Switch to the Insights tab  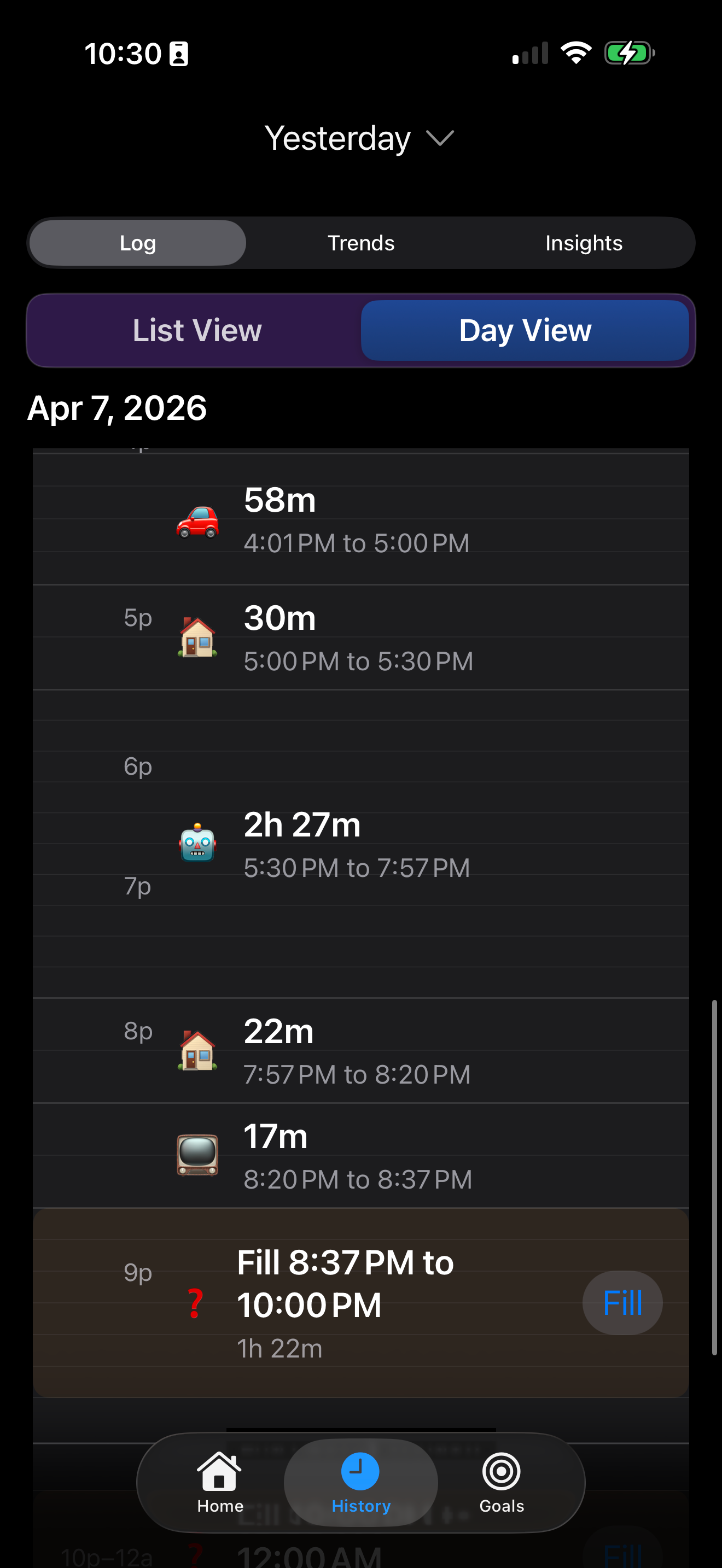[584, 243]
